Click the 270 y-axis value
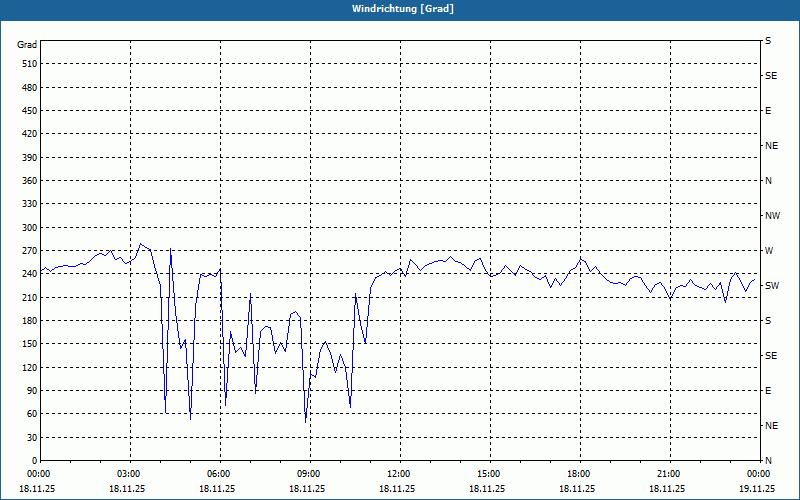The width and height of the screenshot is (800, 500). click(29, 251)
